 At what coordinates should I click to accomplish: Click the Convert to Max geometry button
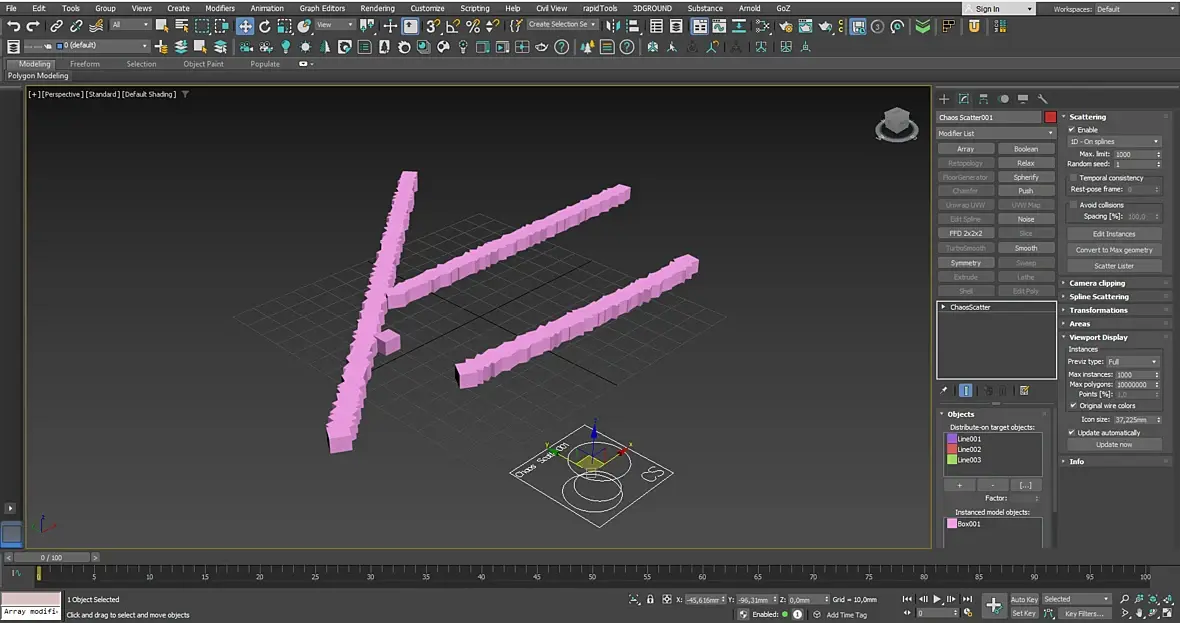1114,250
